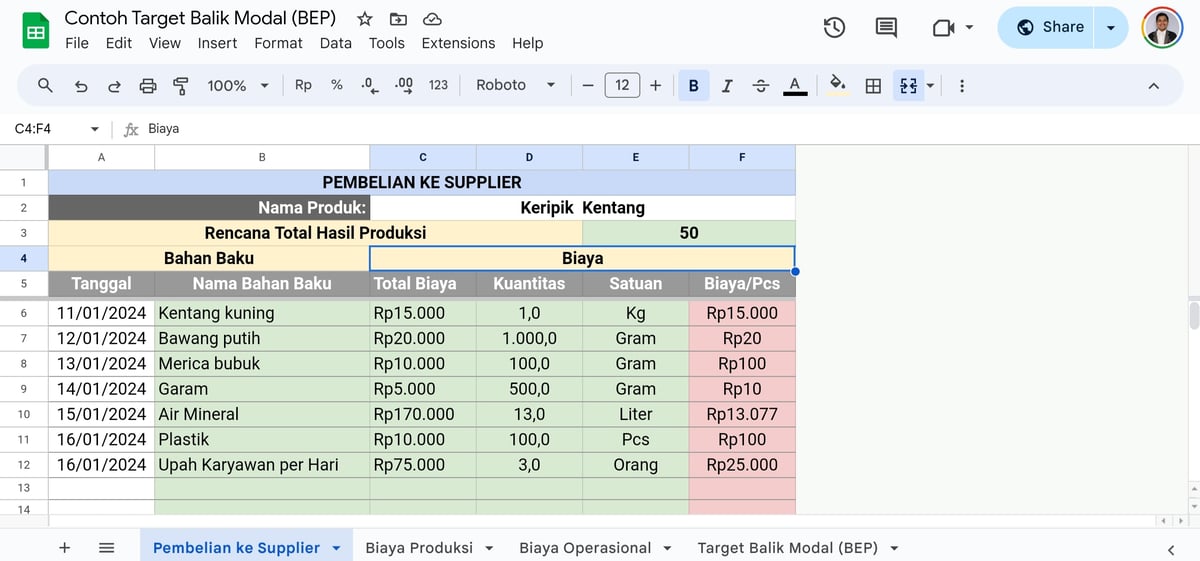Toggle strikethrough formatting

[x=760, y=86]
